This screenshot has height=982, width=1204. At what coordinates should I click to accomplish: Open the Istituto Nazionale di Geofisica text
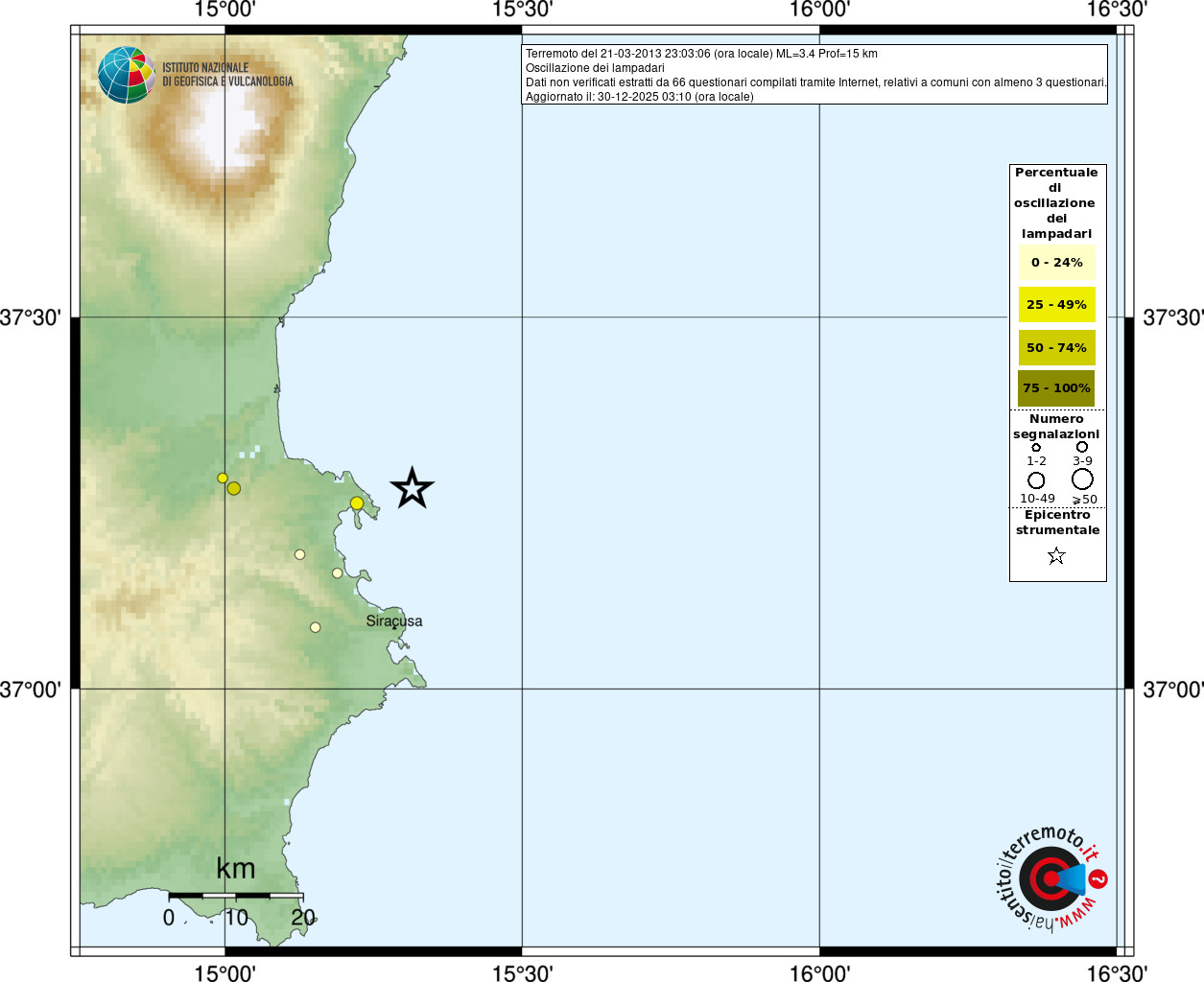click(x=227, y=75)
